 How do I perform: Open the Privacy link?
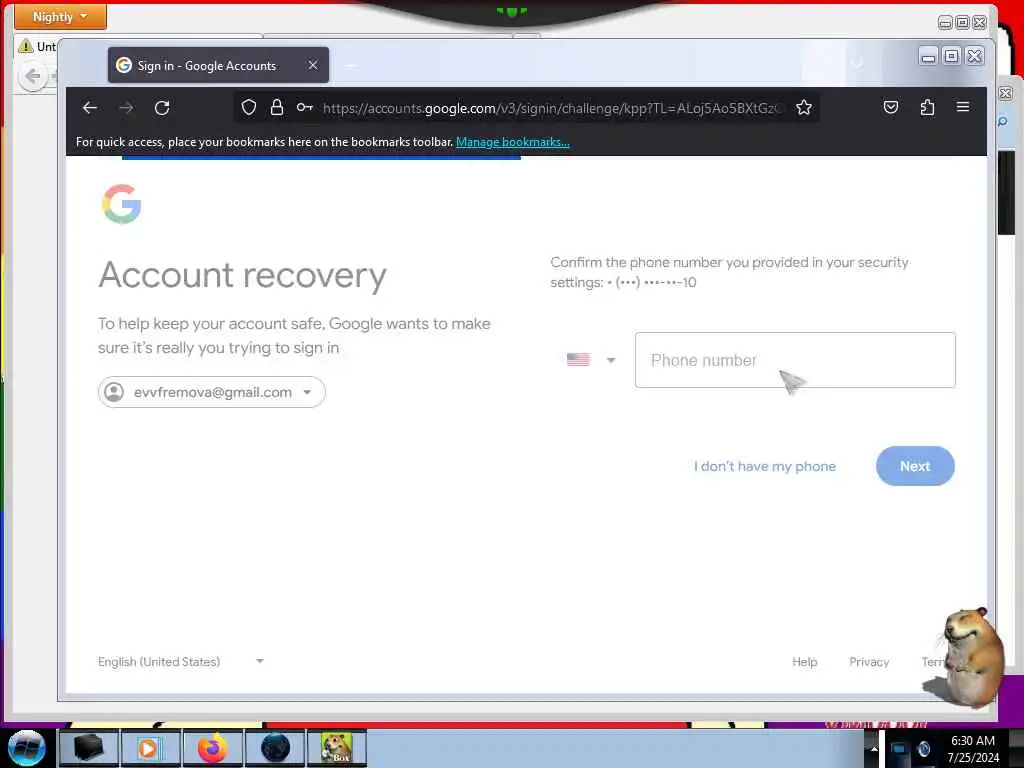point(869,662)
